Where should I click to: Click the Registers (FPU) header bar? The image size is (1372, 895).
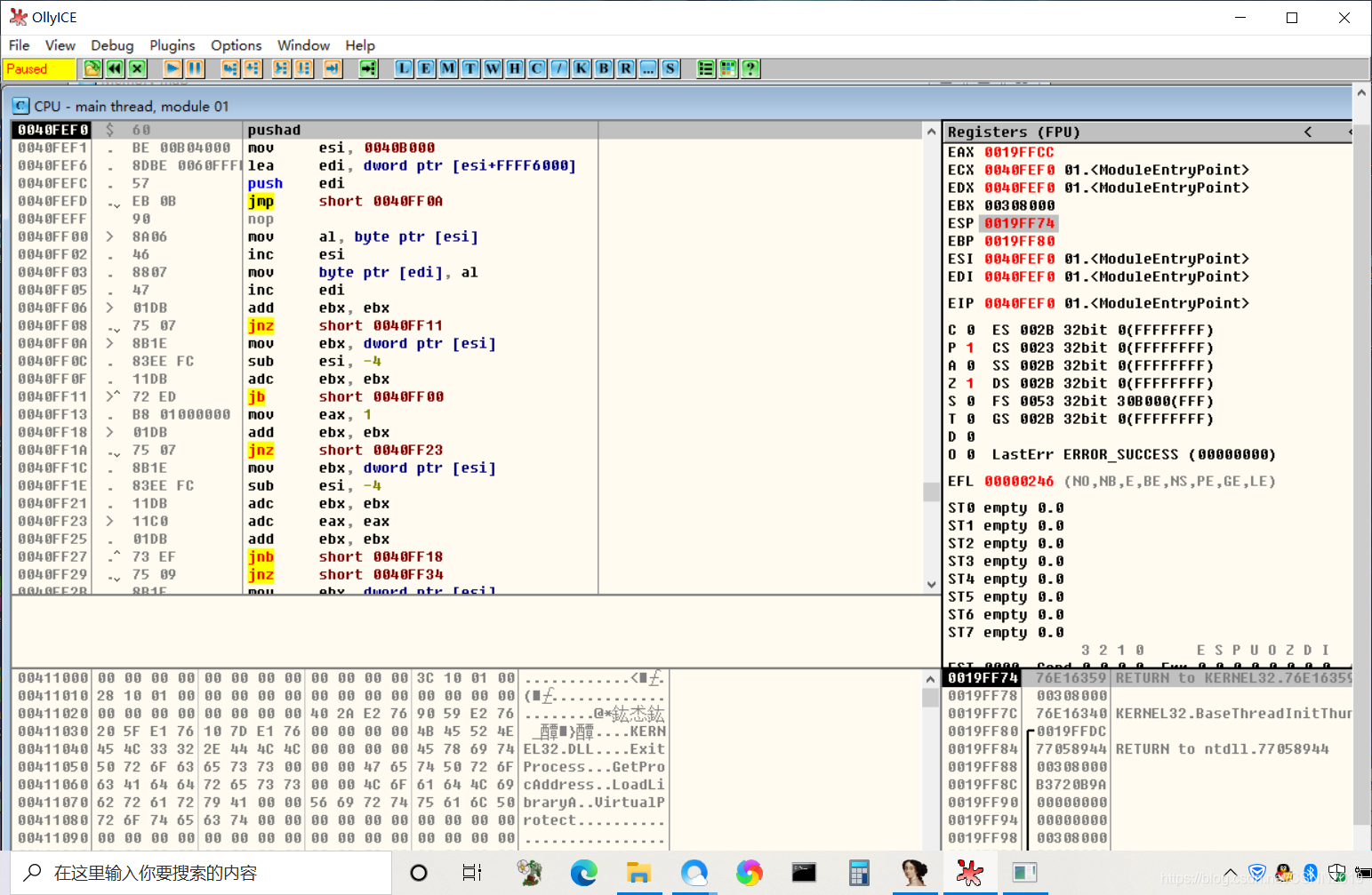pyautogui.click(x=1147, y=132)
